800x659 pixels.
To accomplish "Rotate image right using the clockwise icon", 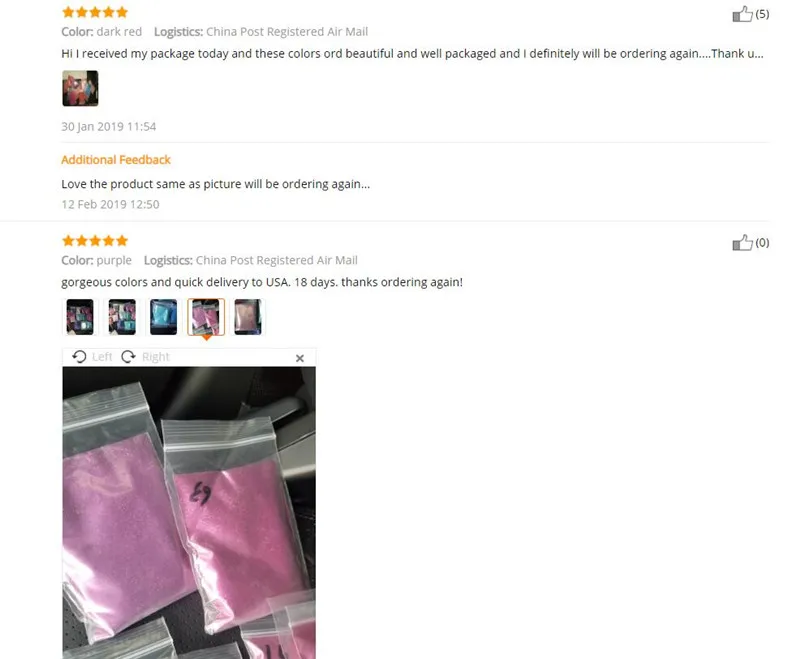I will click(x=129, y=357).
